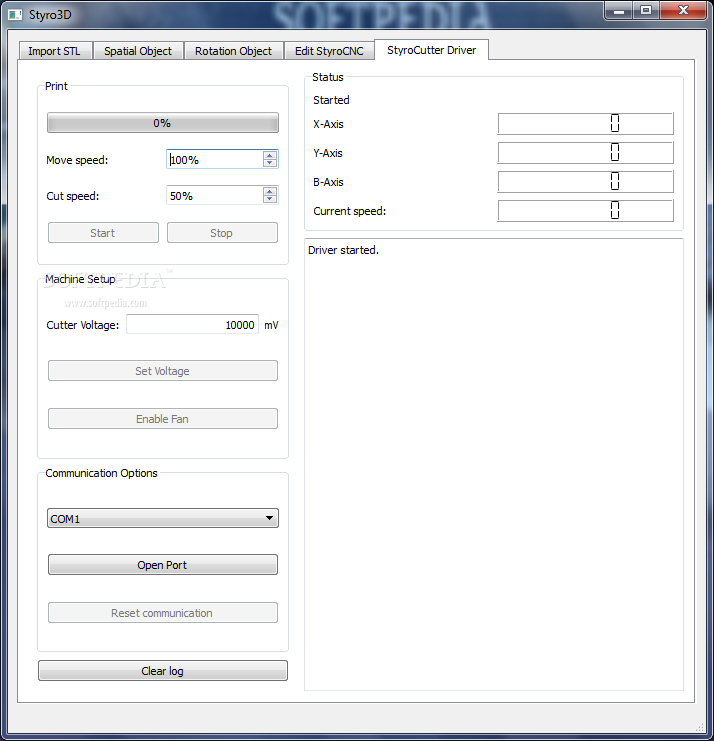Click the Clear log button
The width and height of the screenshot is (714, 741).
(163, 670)
